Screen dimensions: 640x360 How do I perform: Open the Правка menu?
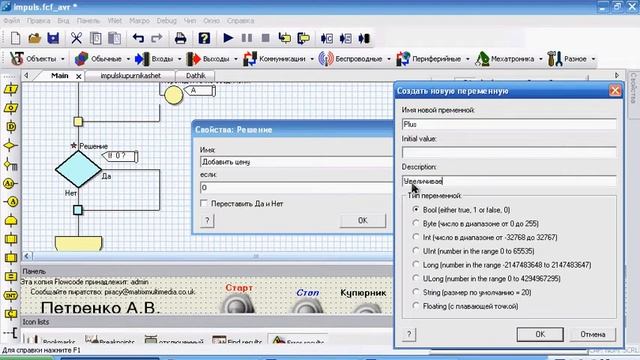pyautogui.click(x=38, y=20)
